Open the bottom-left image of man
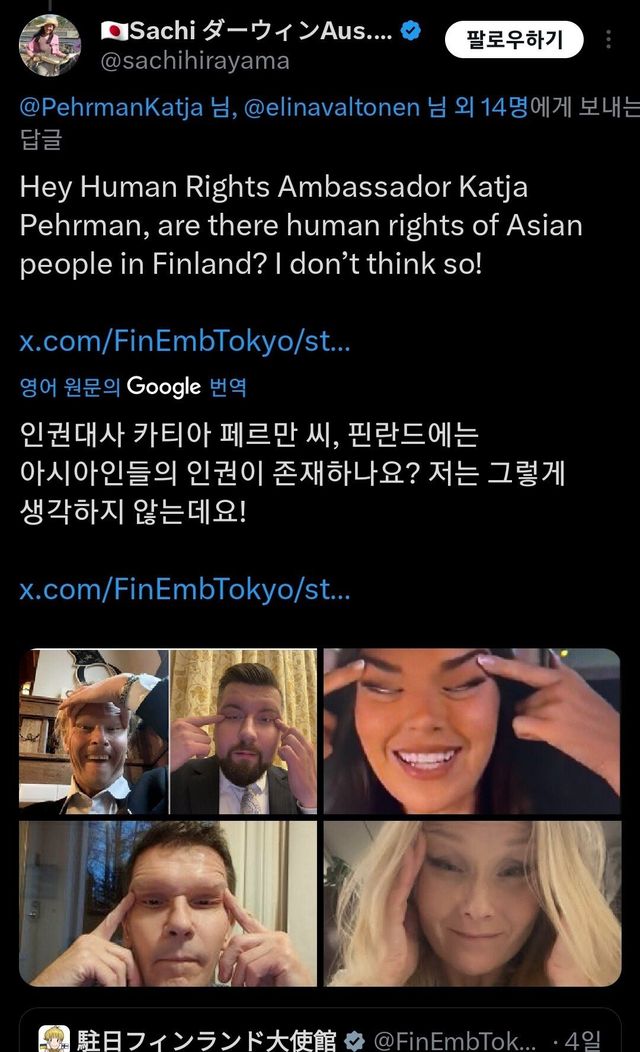 pos(168,904)
